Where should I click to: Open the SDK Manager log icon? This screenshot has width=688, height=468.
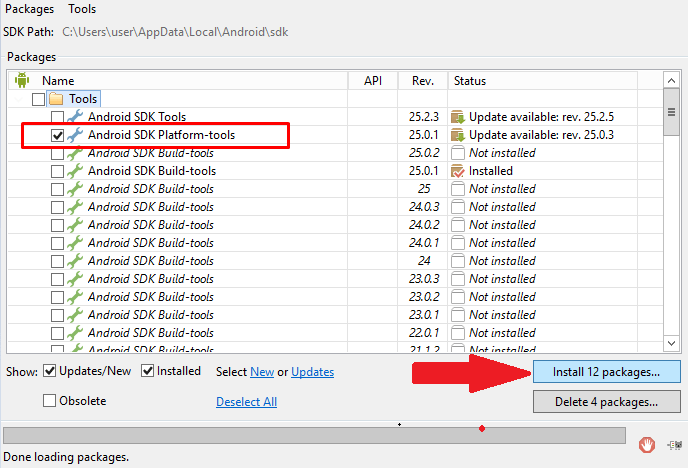pos(674,445)
